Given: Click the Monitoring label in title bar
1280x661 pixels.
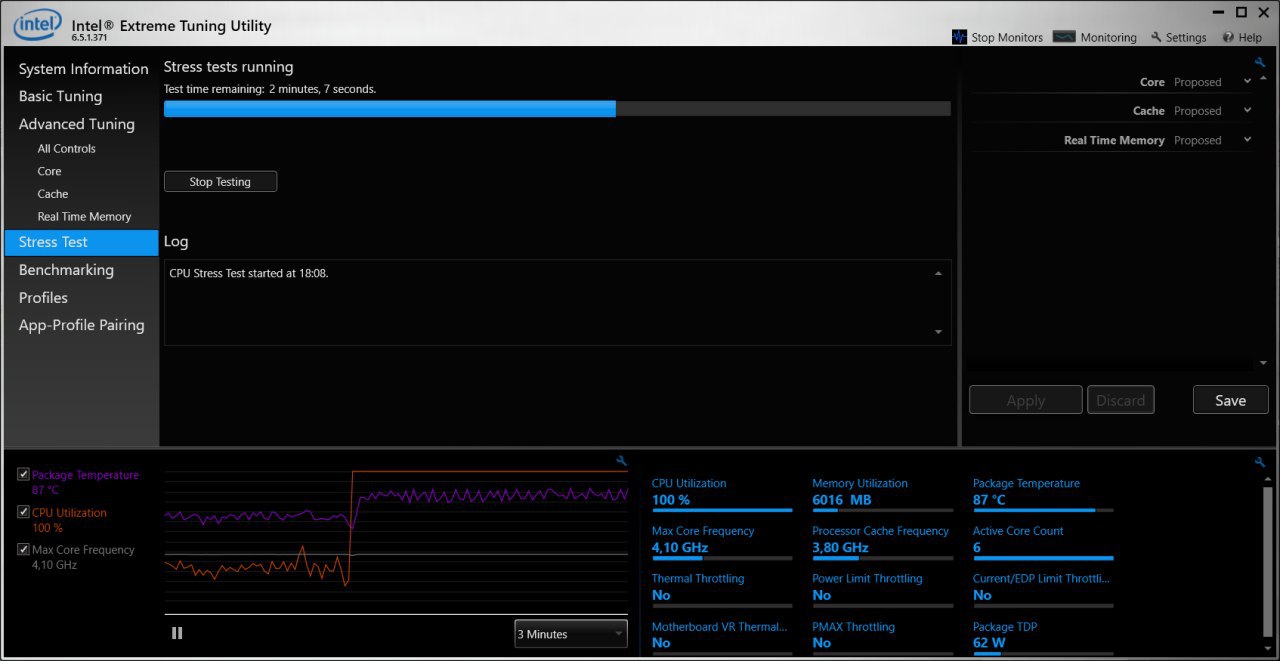Looking at the screenshot, I should coord(1108,37).
